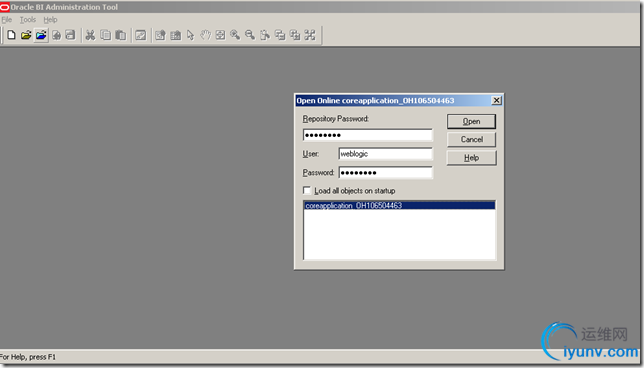Click the Copy toolbar icon

(106, 35)
